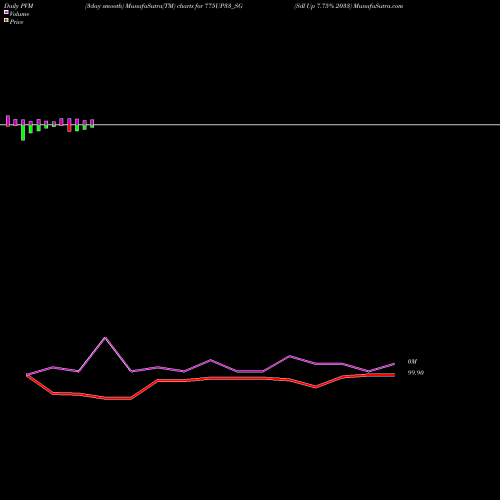Click the red bar in the histogram

click(x=69, y=128)
